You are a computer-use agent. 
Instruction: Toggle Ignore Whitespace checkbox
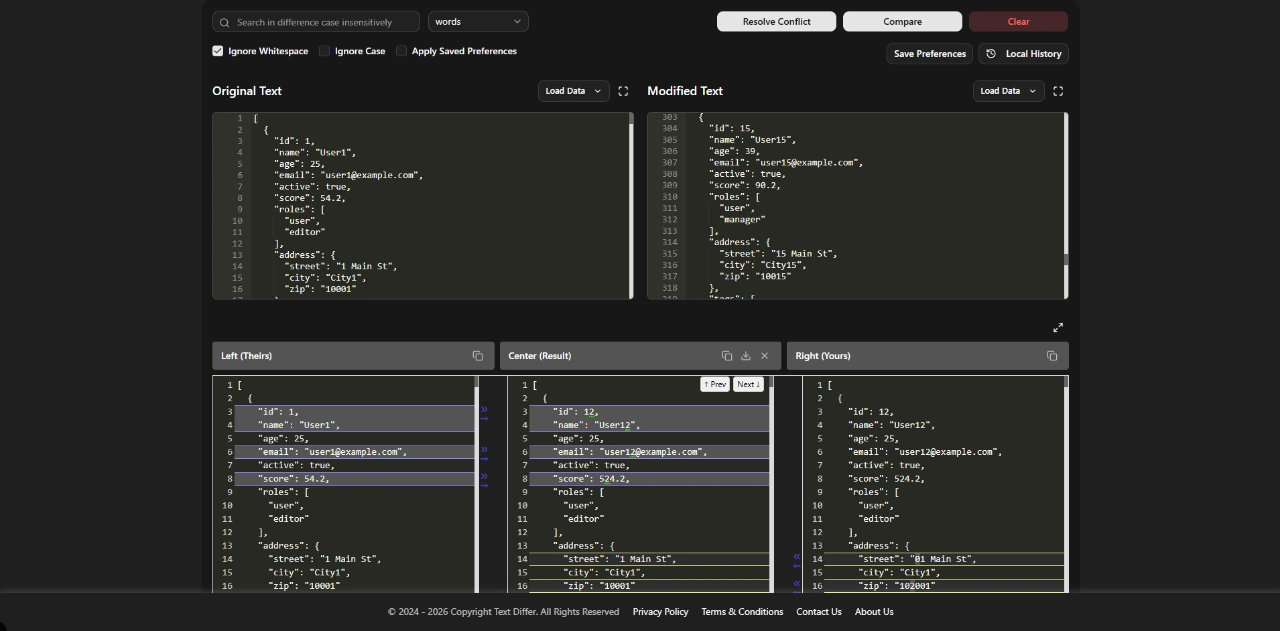[x=218, y=51]
